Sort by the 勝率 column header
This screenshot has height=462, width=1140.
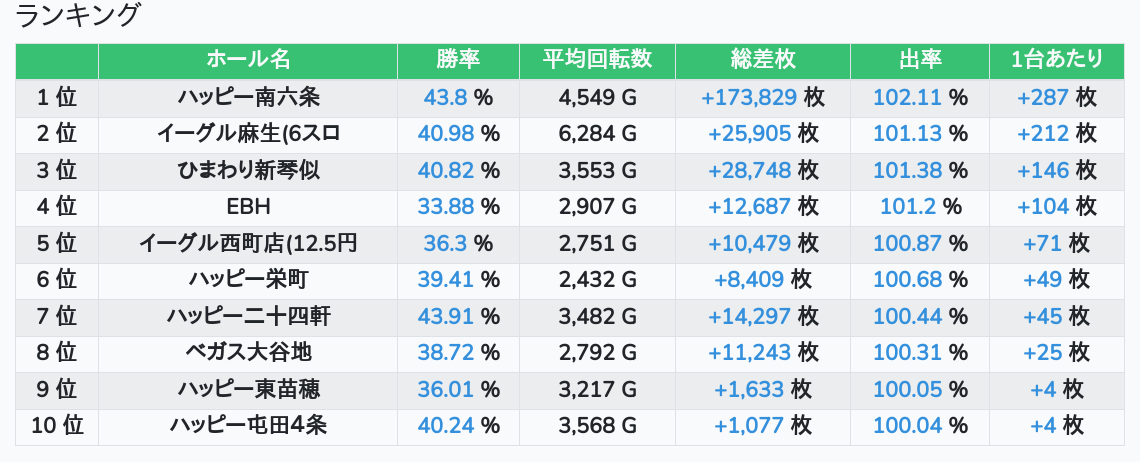(x=458, y=60)
